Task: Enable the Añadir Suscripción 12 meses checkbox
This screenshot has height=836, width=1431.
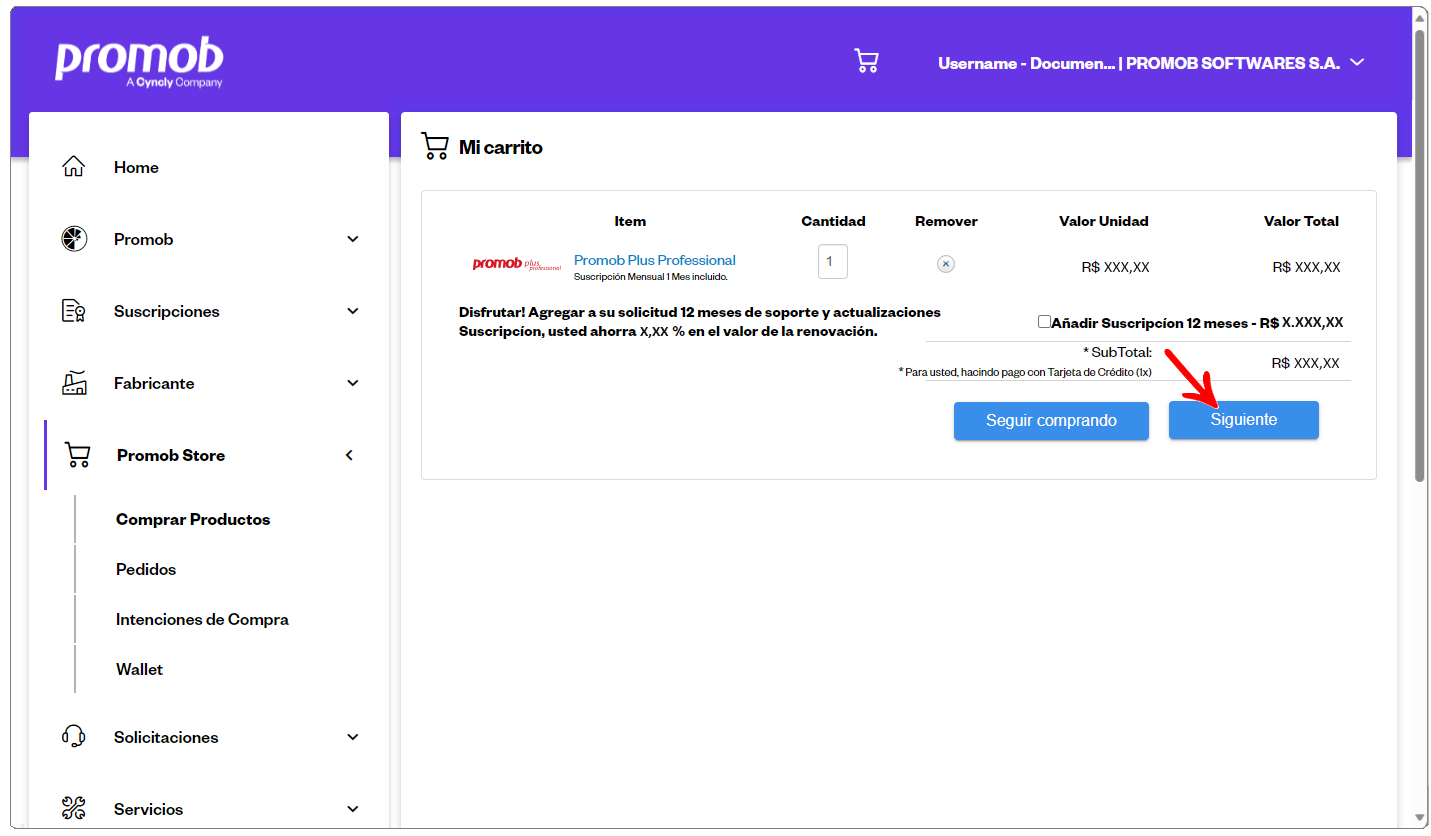Action: (x=1044, y=322)
